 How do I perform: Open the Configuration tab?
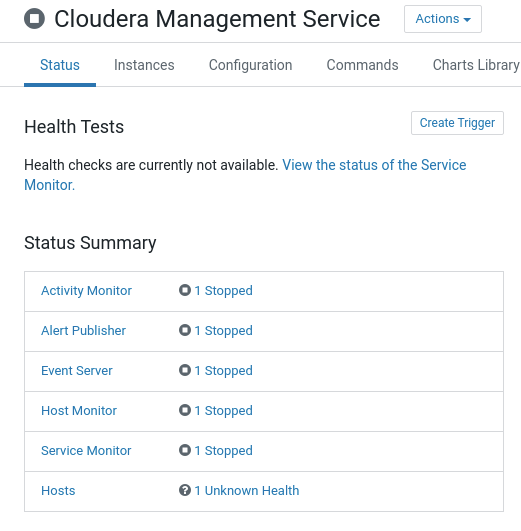pos(250,65)
